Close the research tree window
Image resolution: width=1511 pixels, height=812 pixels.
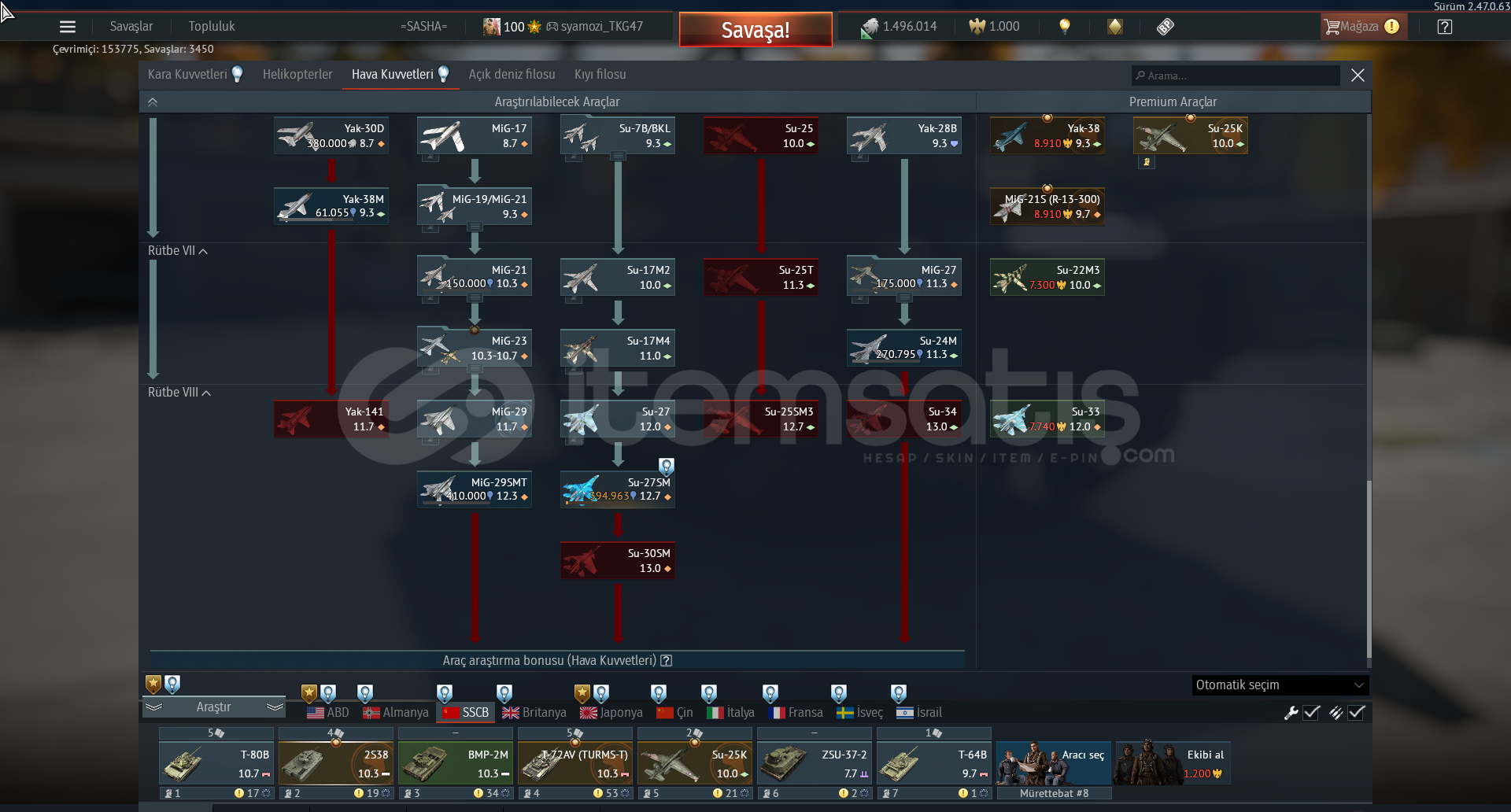pos(1358,76)
